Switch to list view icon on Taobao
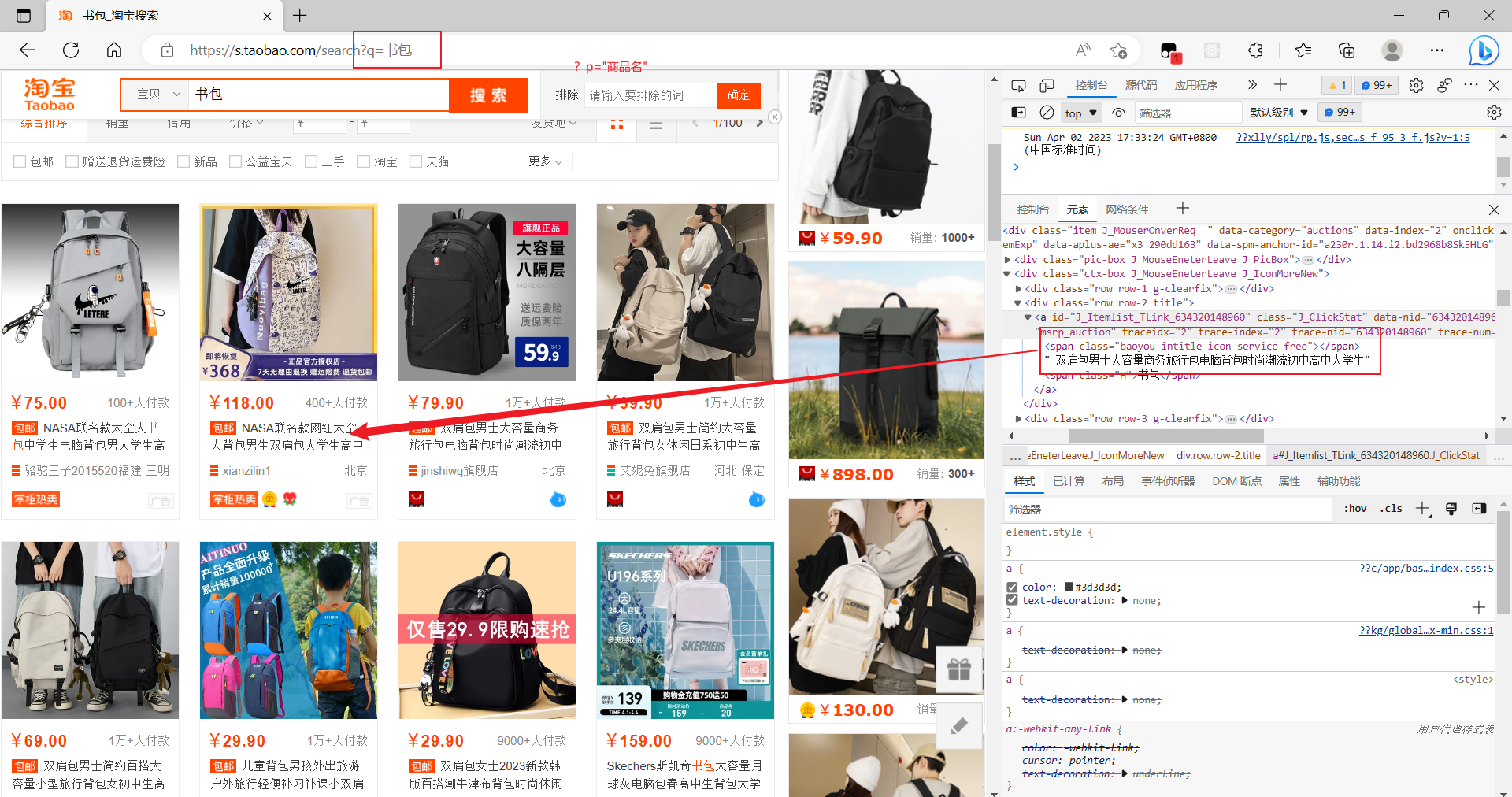Viewport: 1512px width, 797px height. coord(657,124)
